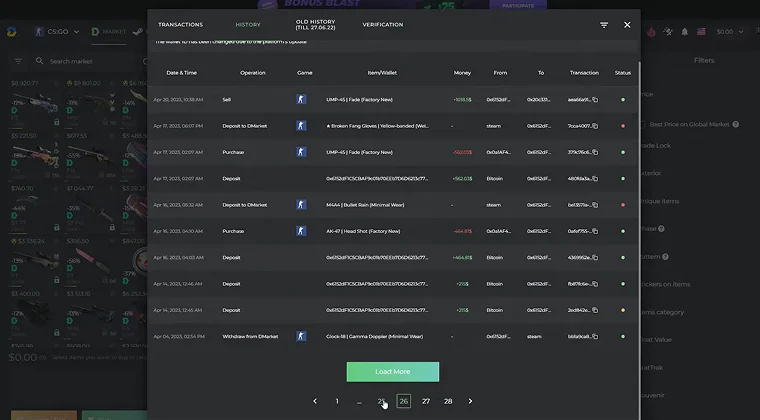Viewport: 760px width, 420px height.
Task: Click red status dot of M4A4 Bullet Rain row
Action: (623, 205)
